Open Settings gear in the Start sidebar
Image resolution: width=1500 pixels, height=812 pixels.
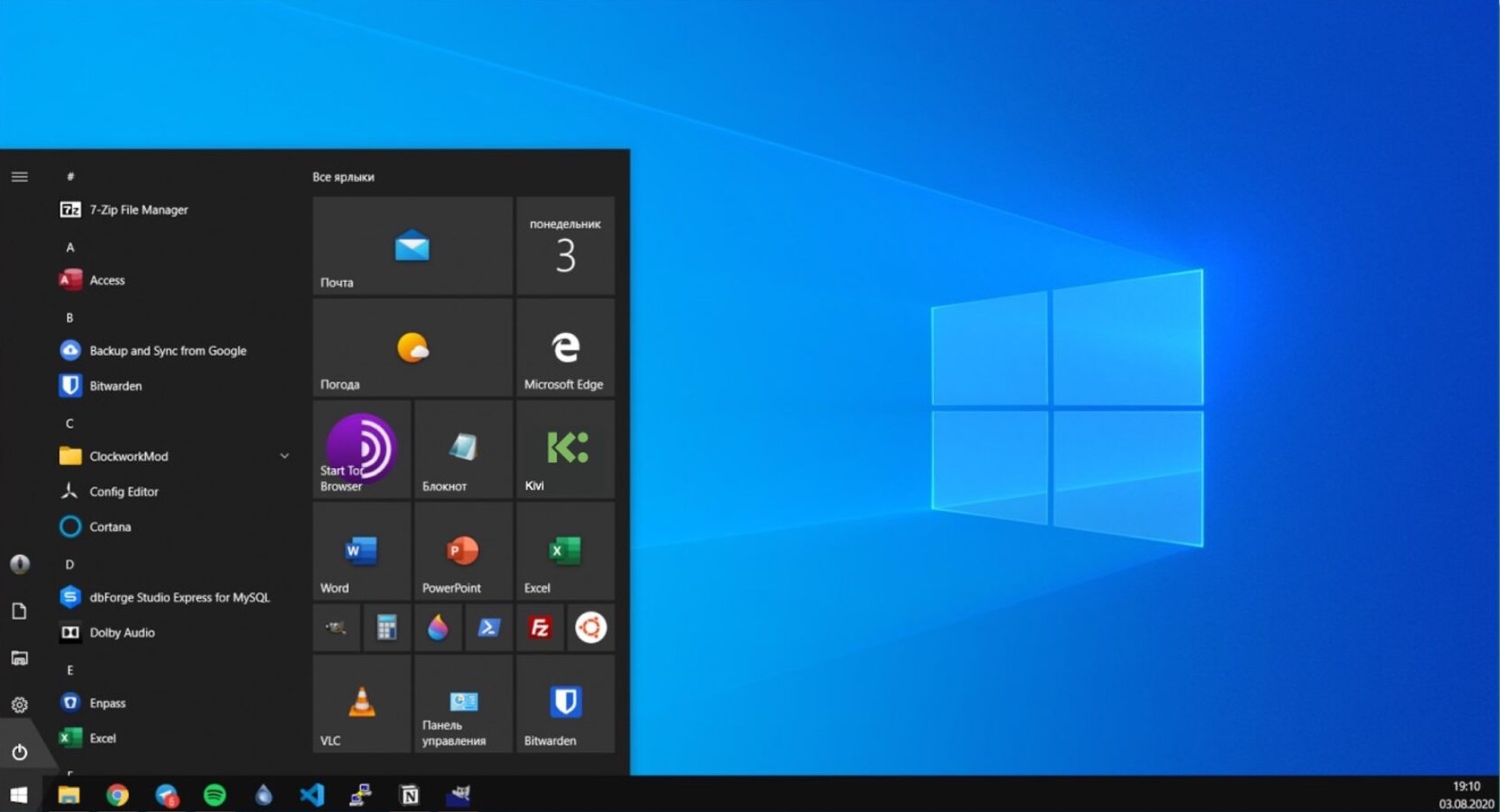[x=20, y=705]
